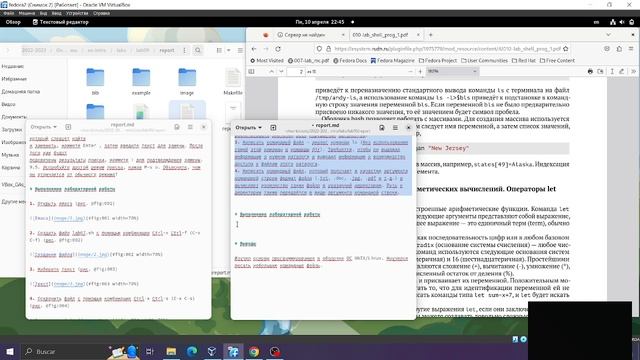
Task: Open 'Видео' in Files sidebar
Action: point(8,104)
